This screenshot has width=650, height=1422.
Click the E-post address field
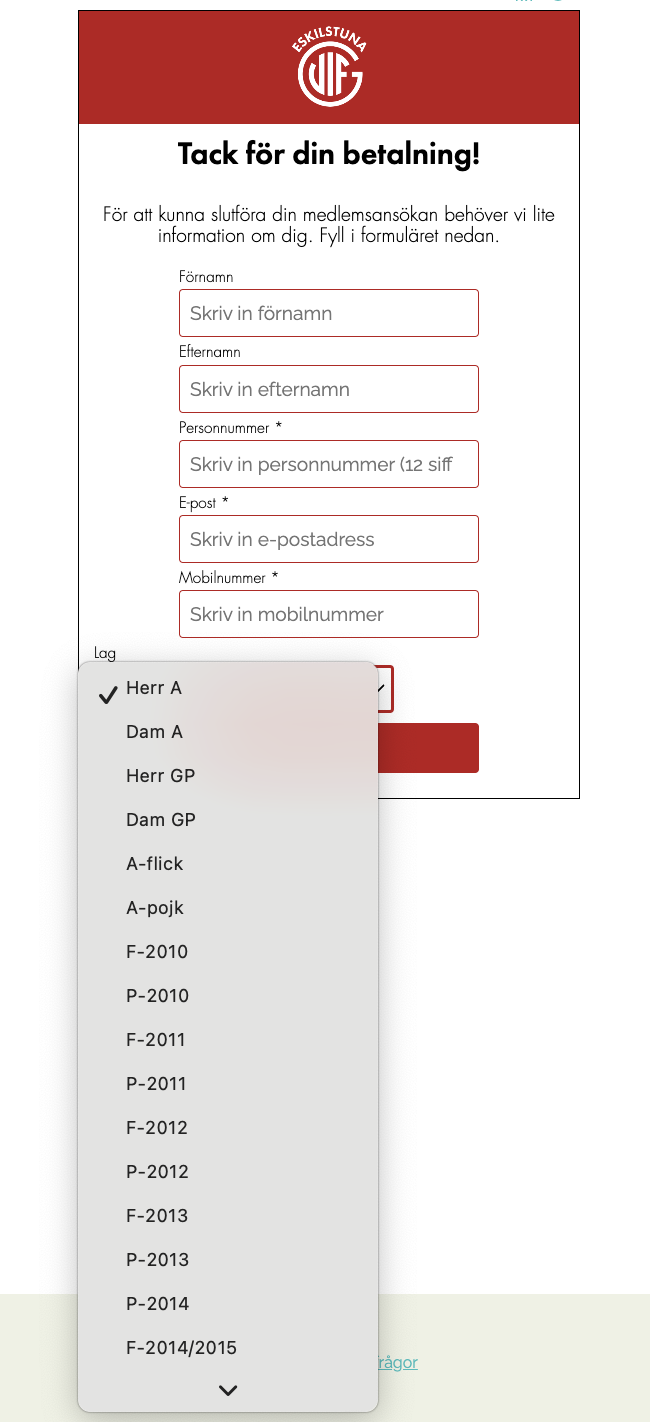coord(329,539)
